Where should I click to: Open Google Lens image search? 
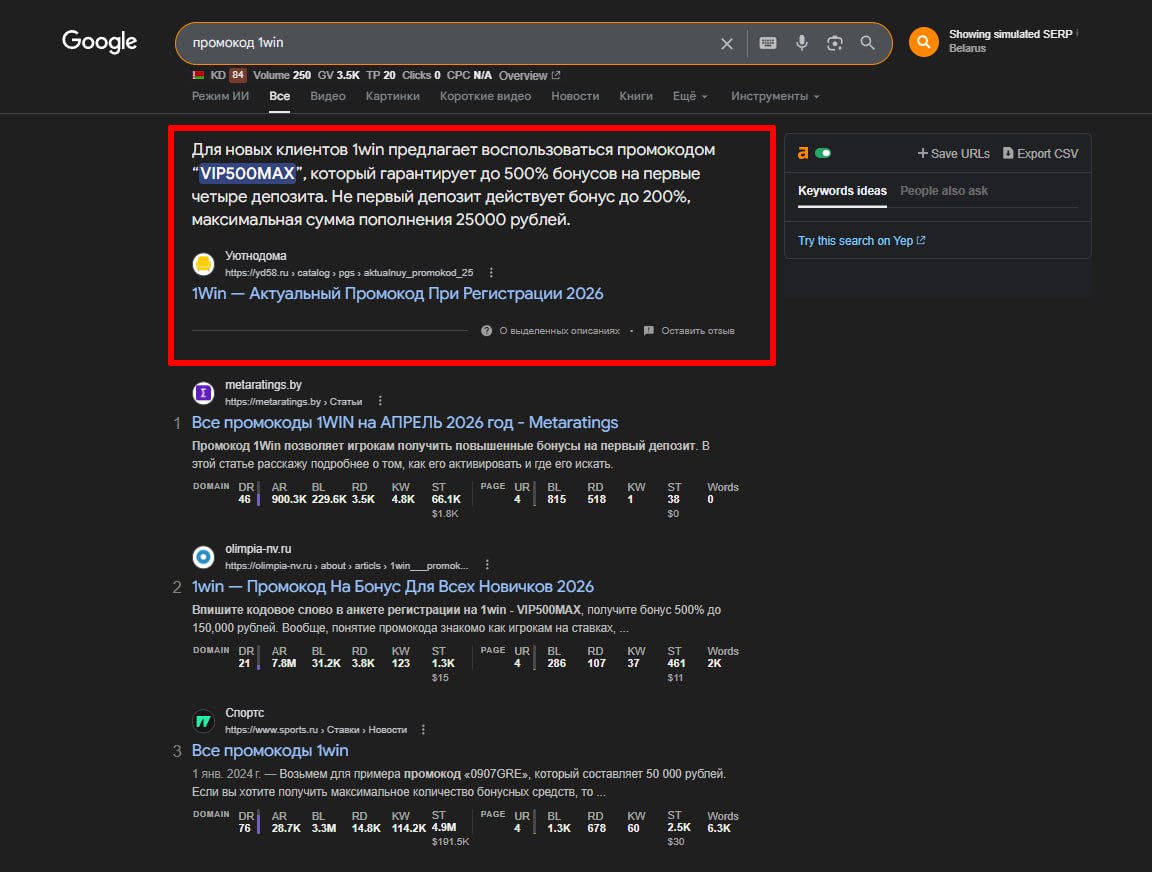point(835,43)
